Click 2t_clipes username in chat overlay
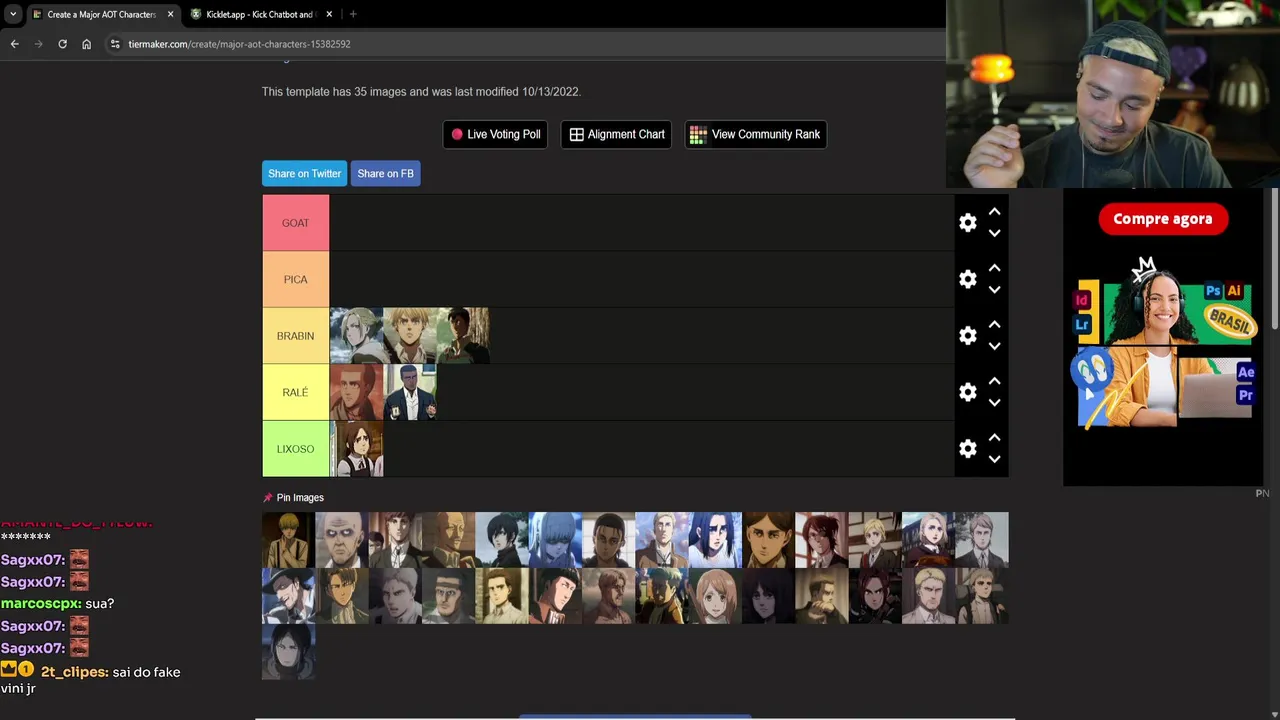This screenshot has height=720, width=1280. pos(74,672)
